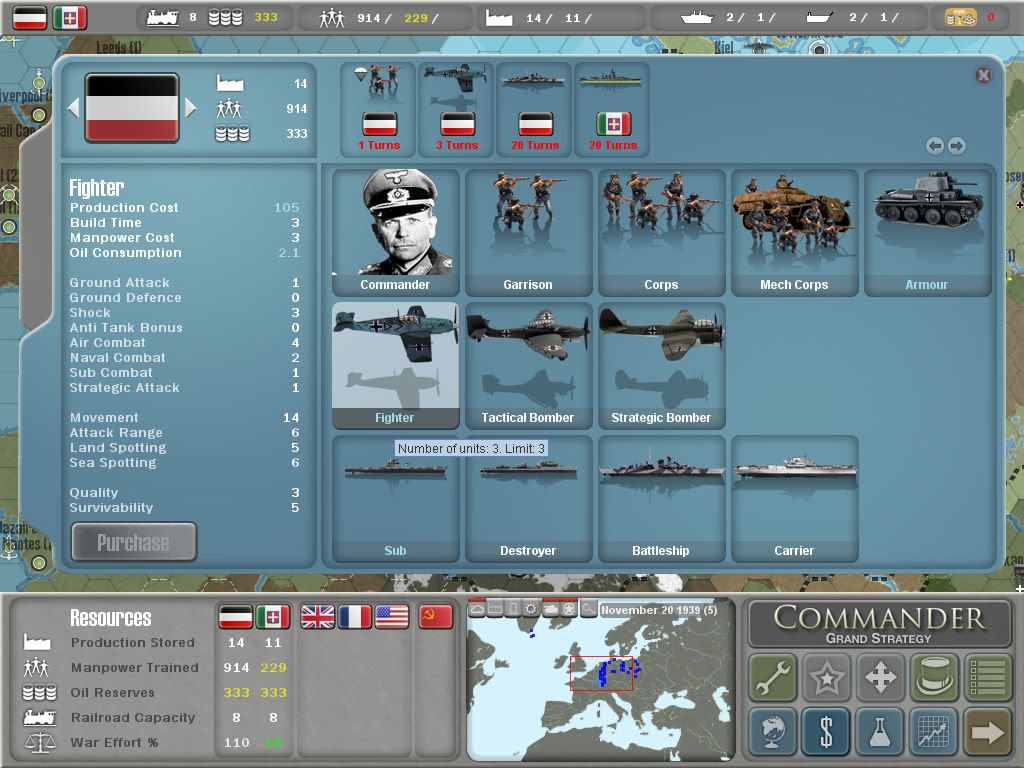This screenshot has height=768, width=1024.
Task: Click the large German flag in panel
Action: click(132, 108)
